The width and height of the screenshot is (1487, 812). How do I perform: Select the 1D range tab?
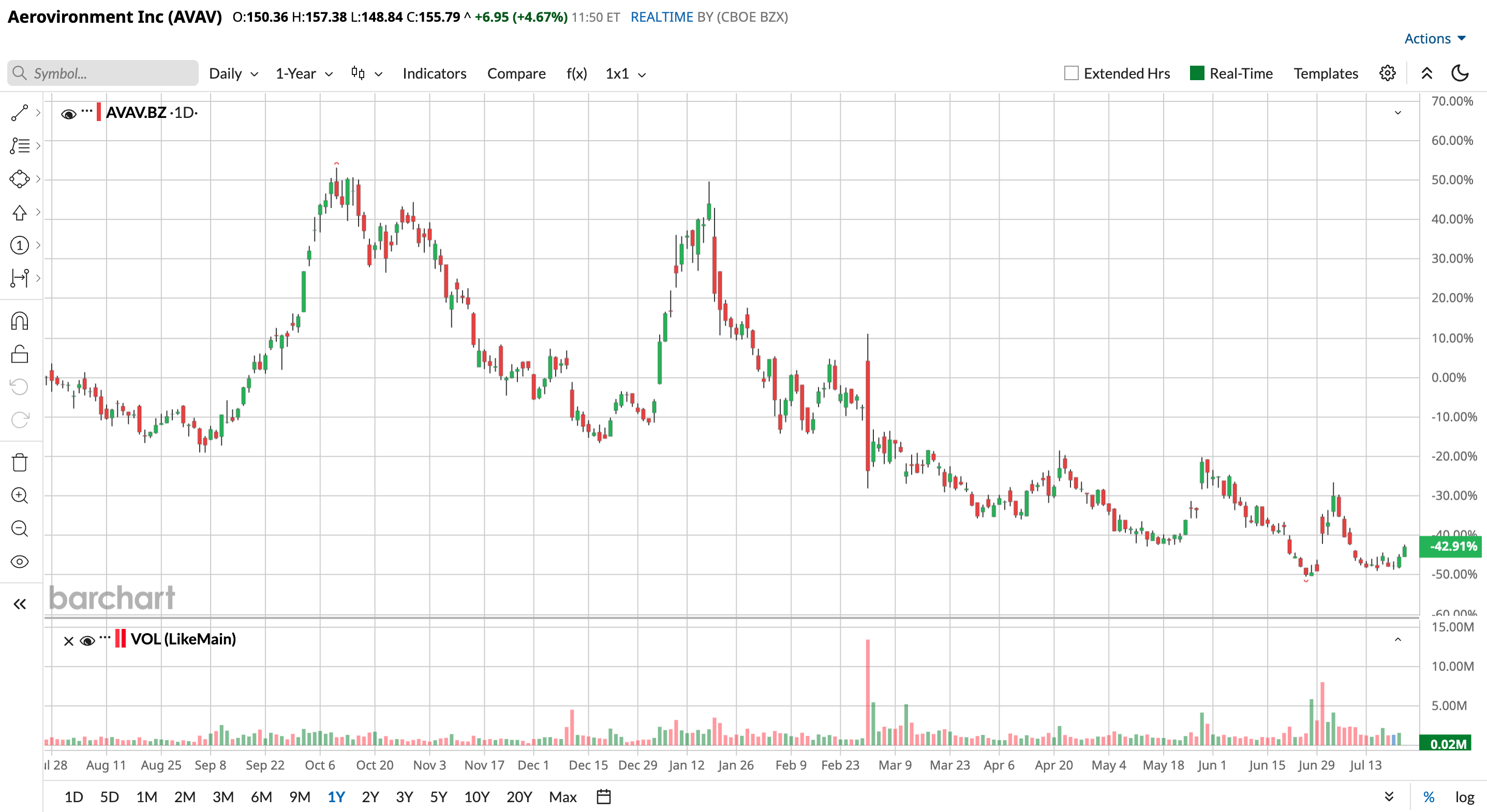[x=74, y=797]
